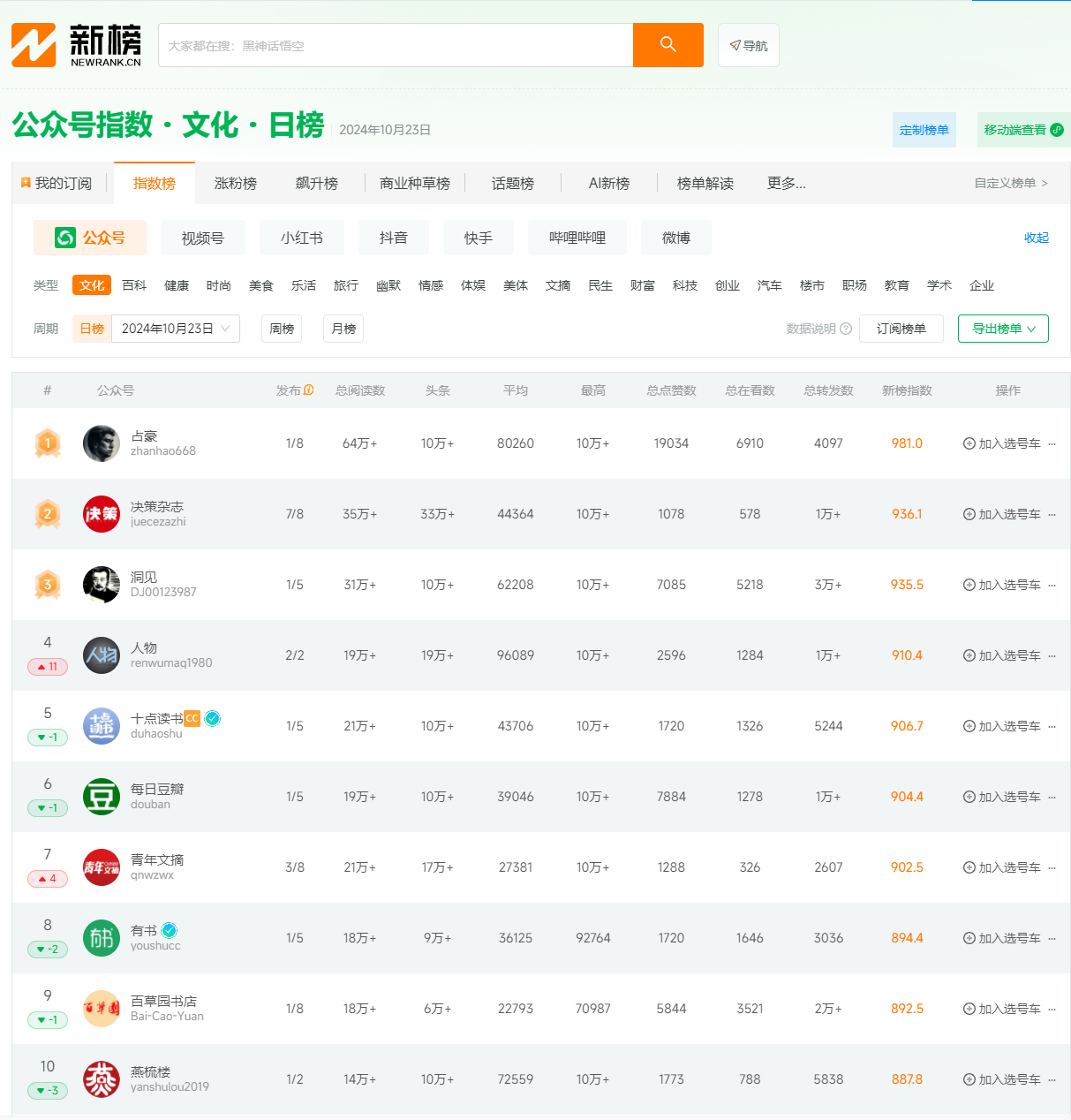Click 新榜指数 value 981.0
This screenshot has height=1120, width=1071.
(x=907, y=443)
